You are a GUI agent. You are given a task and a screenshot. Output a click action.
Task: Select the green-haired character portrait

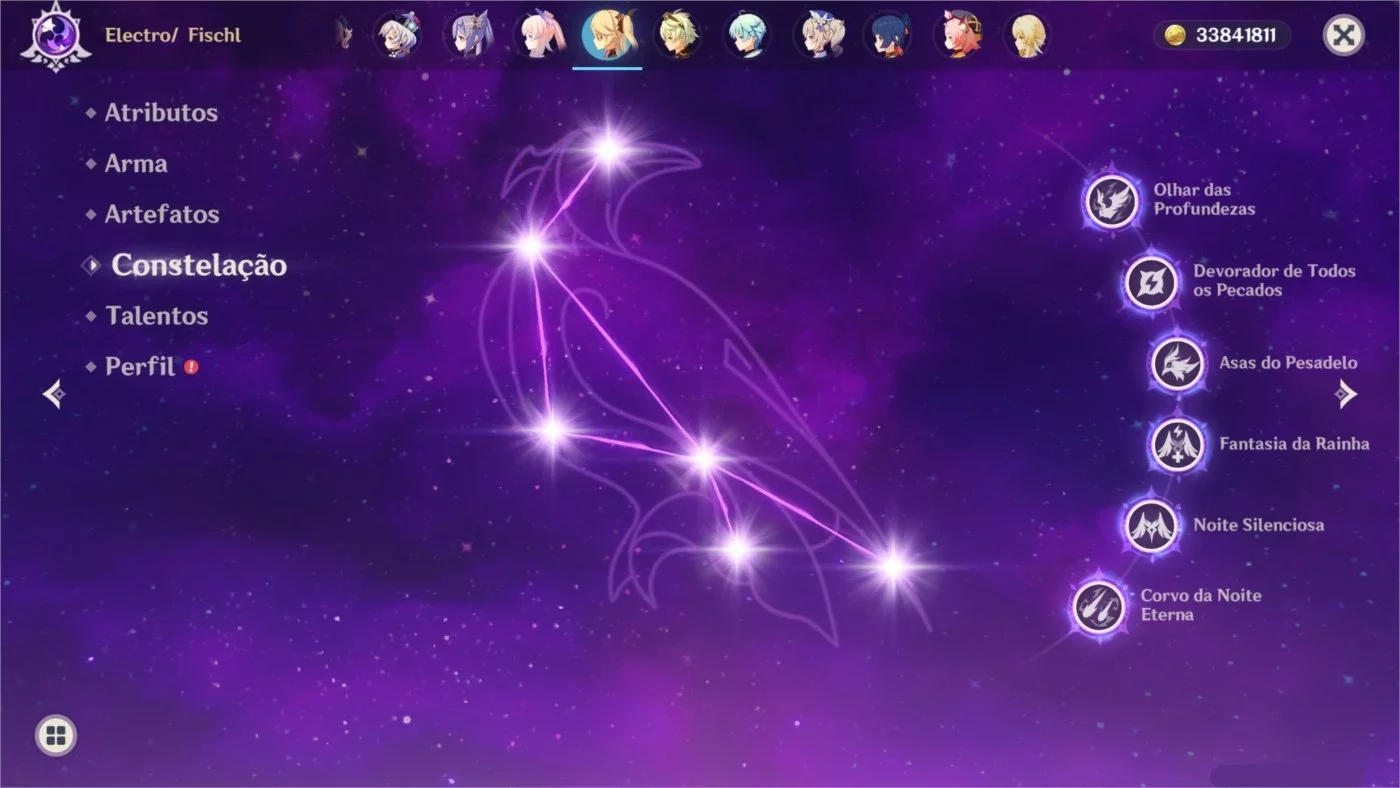coord(678,35)
